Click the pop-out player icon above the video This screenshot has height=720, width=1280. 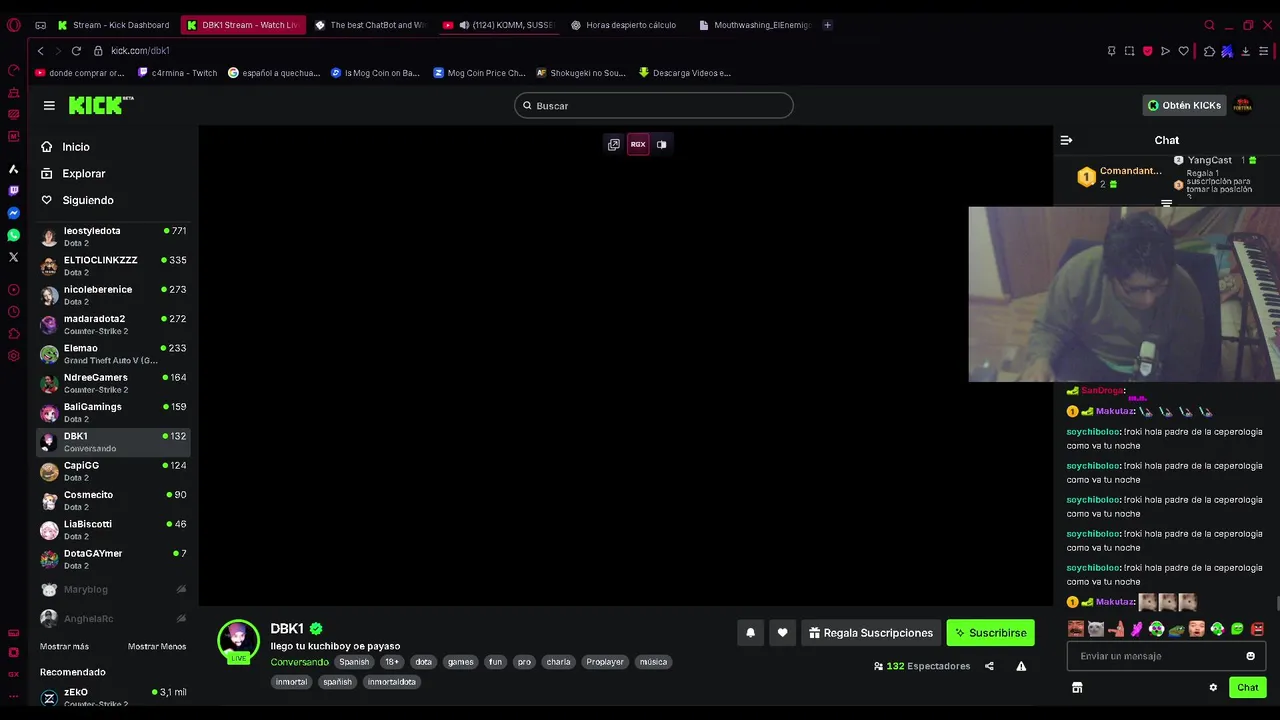click(x=614, y=144)
